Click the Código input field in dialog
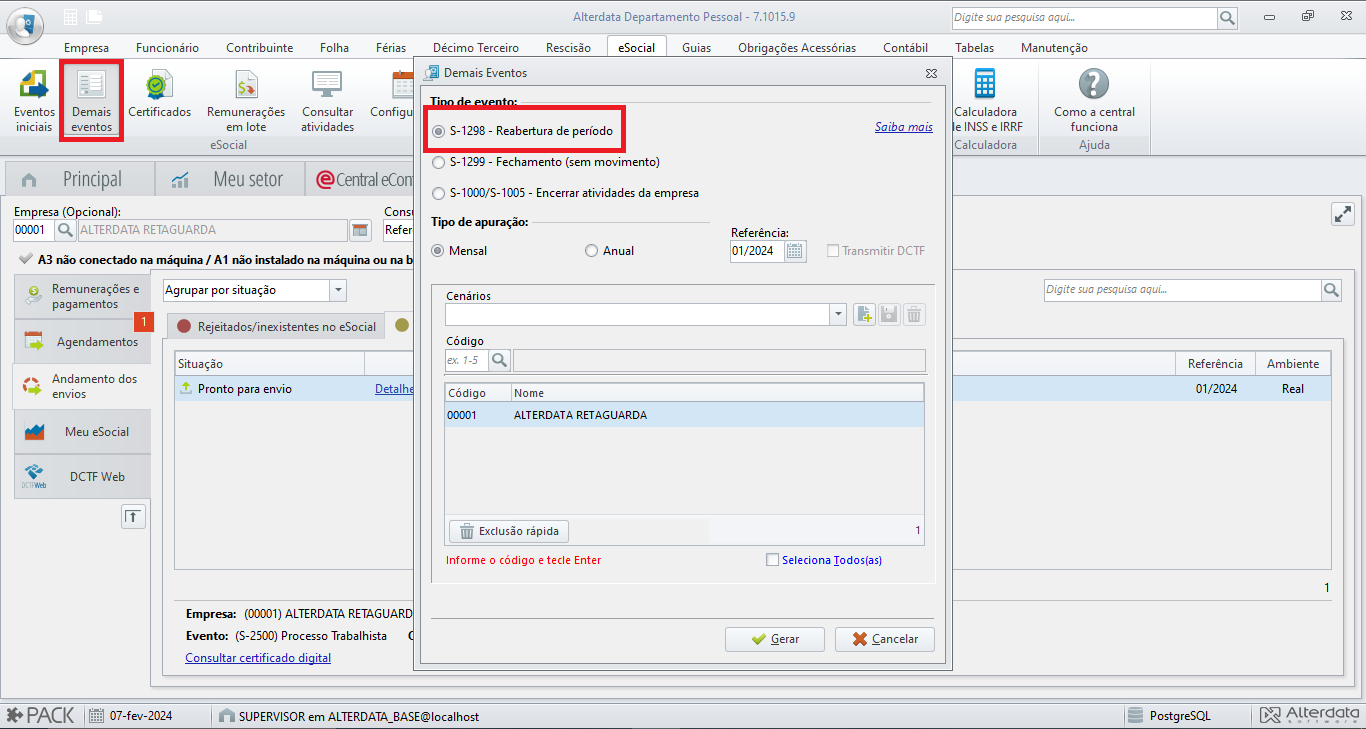1366x729 pixels. [468, 360]
